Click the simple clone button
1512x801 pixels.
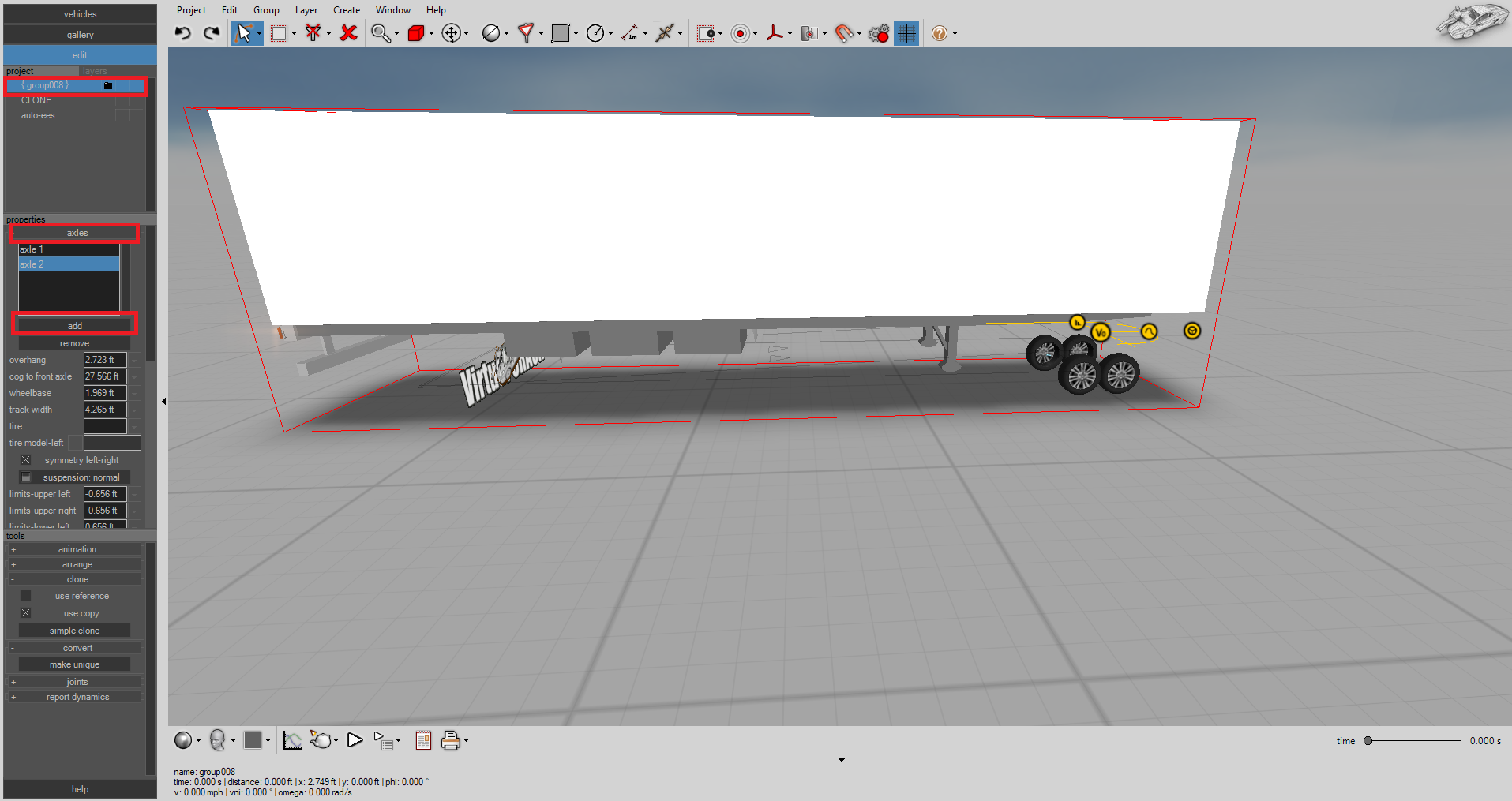pyautogui.click(x=74, y=631)
